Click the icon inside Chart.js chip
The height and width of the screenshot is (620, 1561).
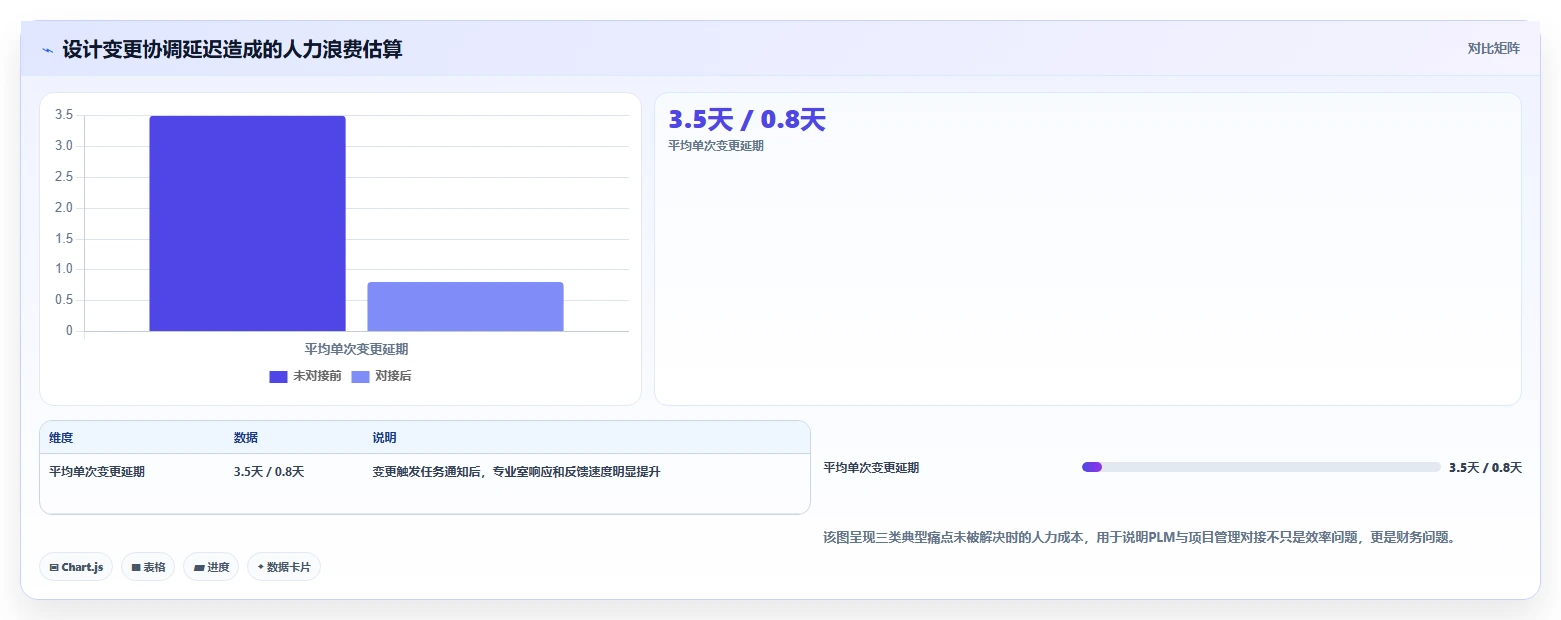54,567
